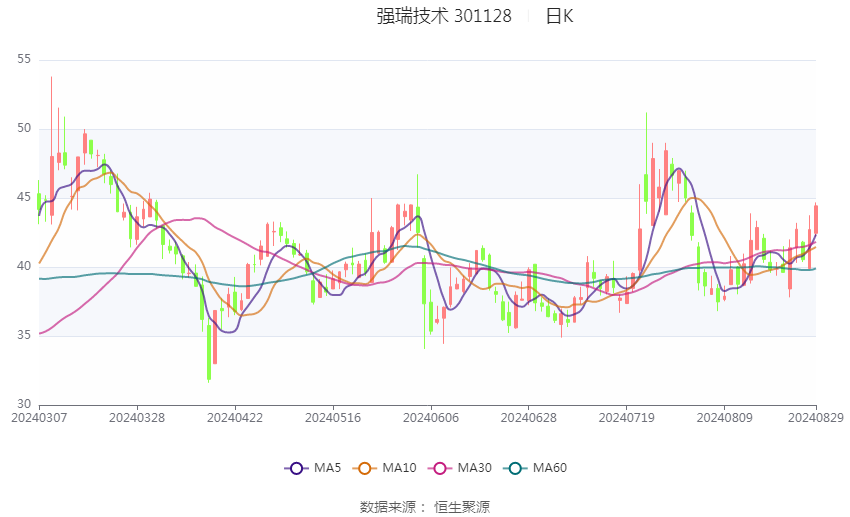Toggle the MA10 orange legend marker
Image resolution: width=850 pixels, height=517 pixels.
[x=365, y=468]
